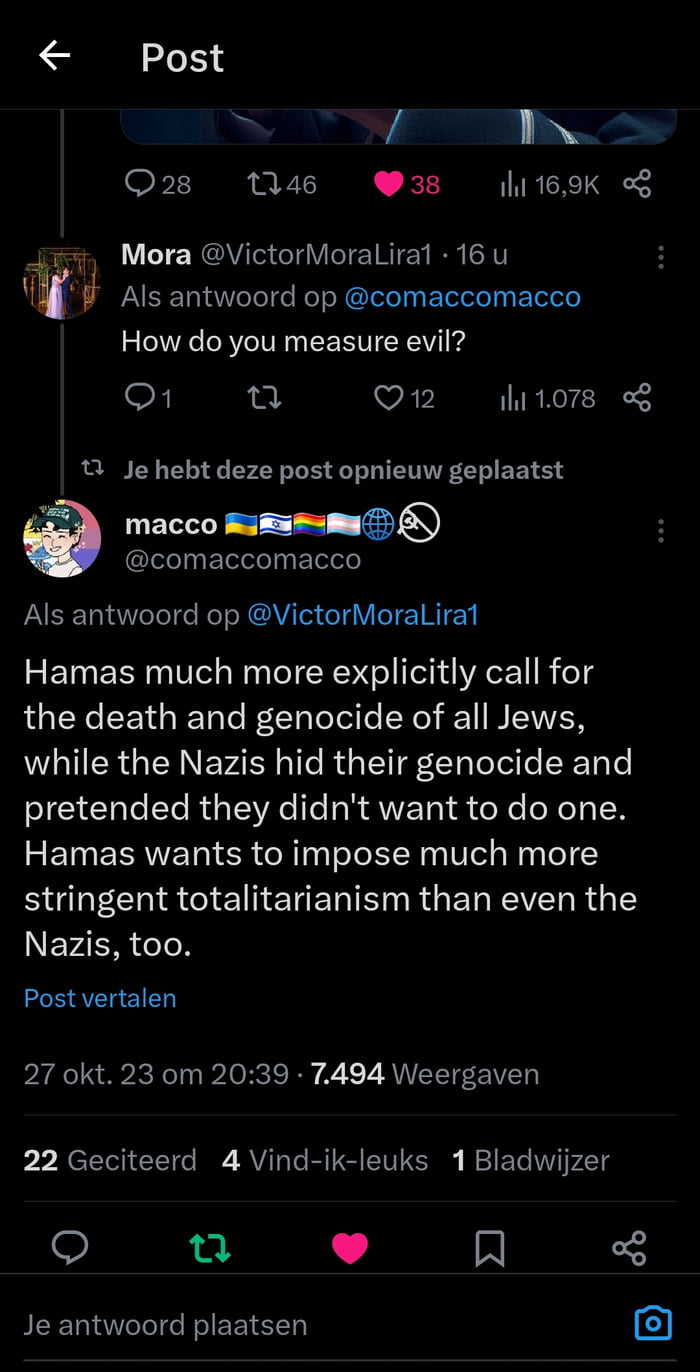
Task: Tap the reply bubble under macco's post
Action: 69,1247
